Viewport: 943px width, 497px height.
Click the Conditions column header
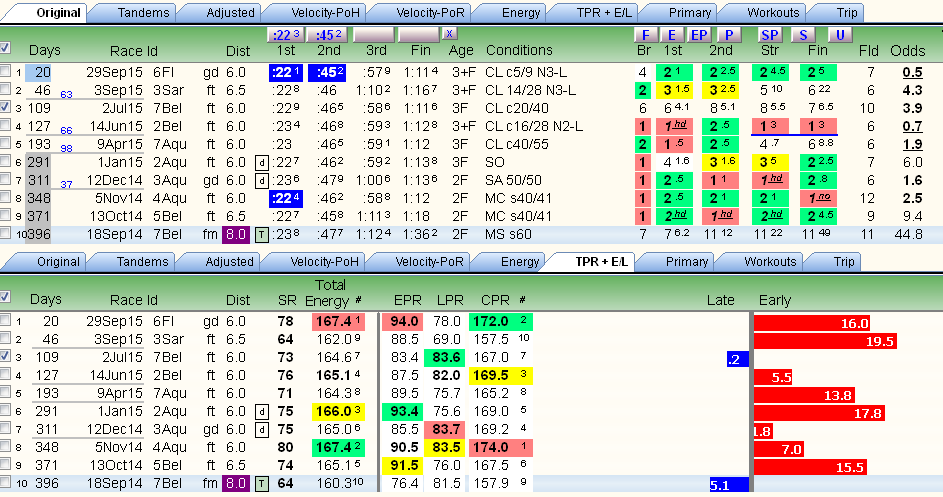(x=519, y=50)
